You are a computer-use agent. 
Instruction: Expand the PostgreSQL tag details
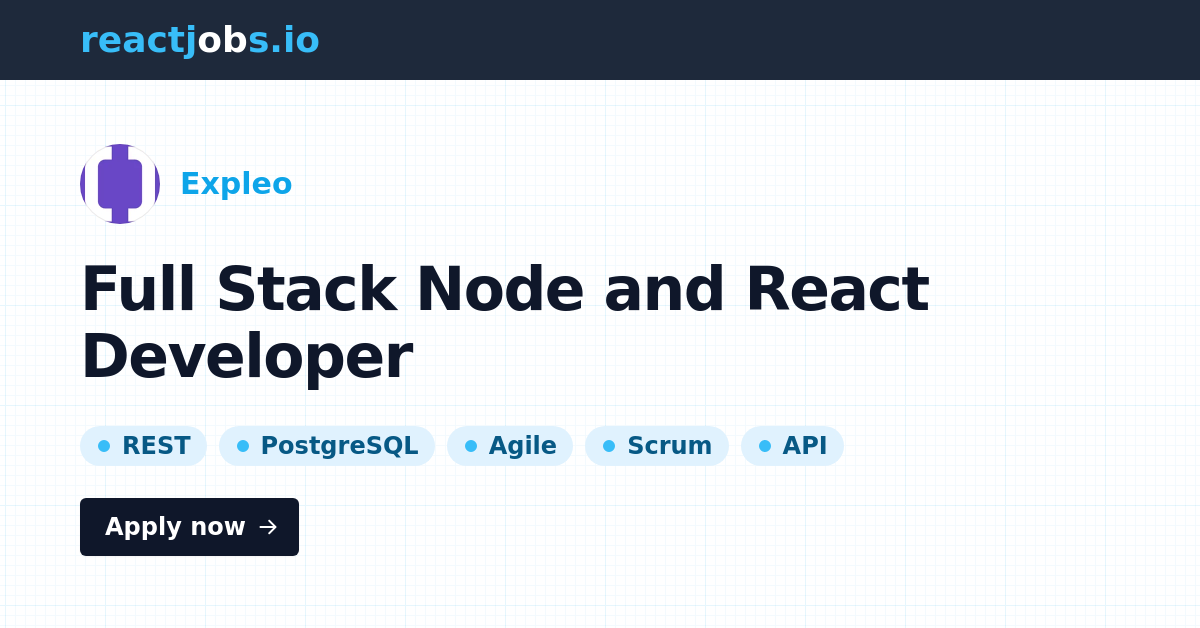point(327,446)
